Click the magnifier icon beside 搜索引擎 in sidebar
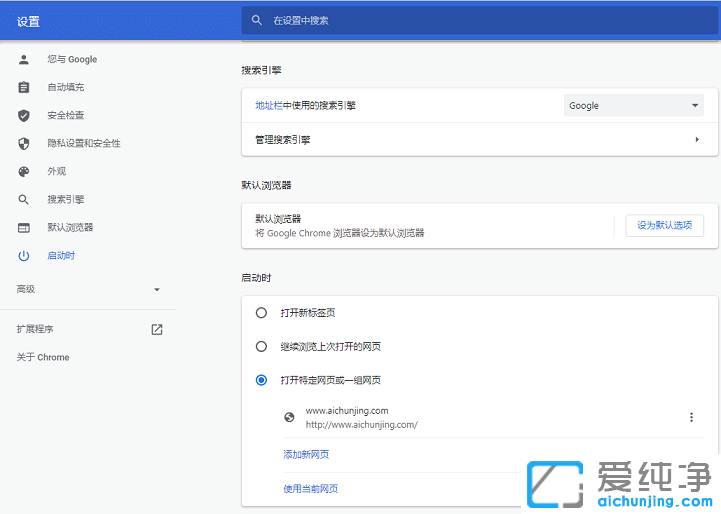The width and height of the screenshot is (721, 514). [24, 199]
